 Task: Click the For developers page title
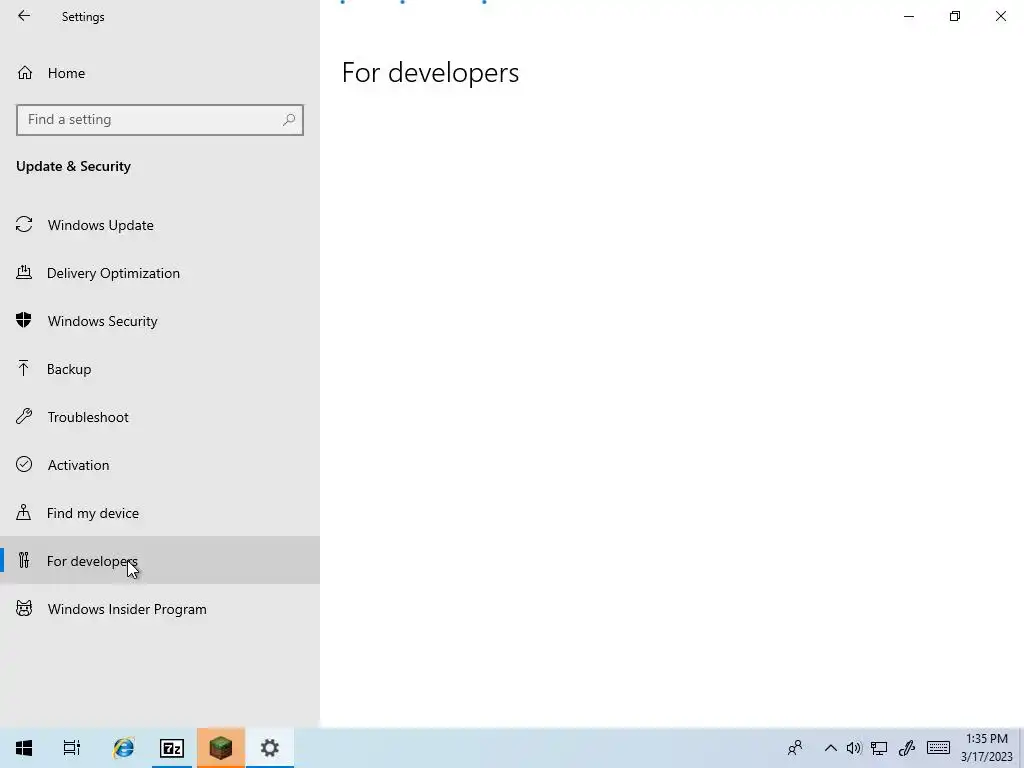point(430,72)
